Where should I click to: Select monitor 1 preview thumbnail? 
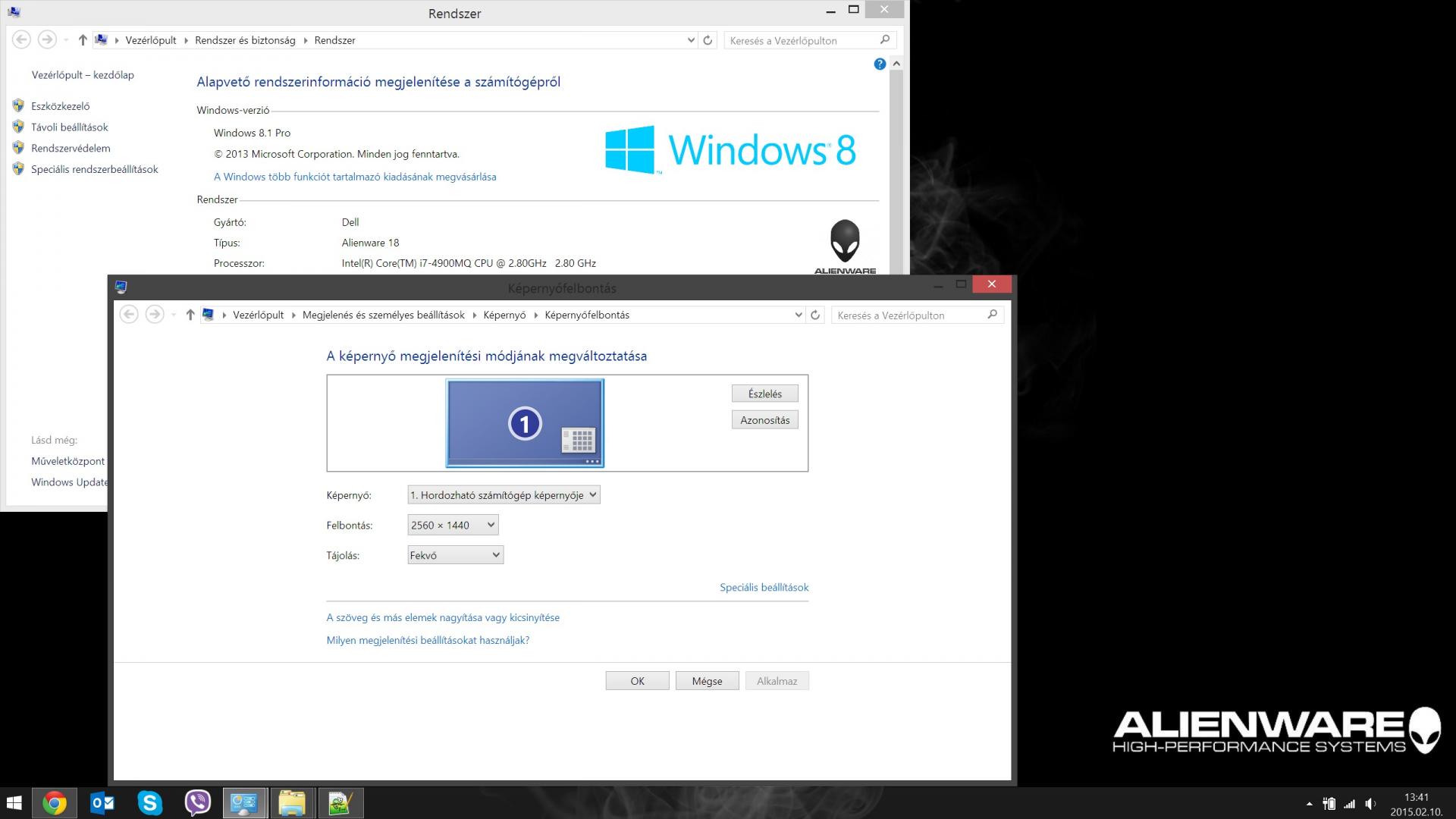click(x=525, y=423)
